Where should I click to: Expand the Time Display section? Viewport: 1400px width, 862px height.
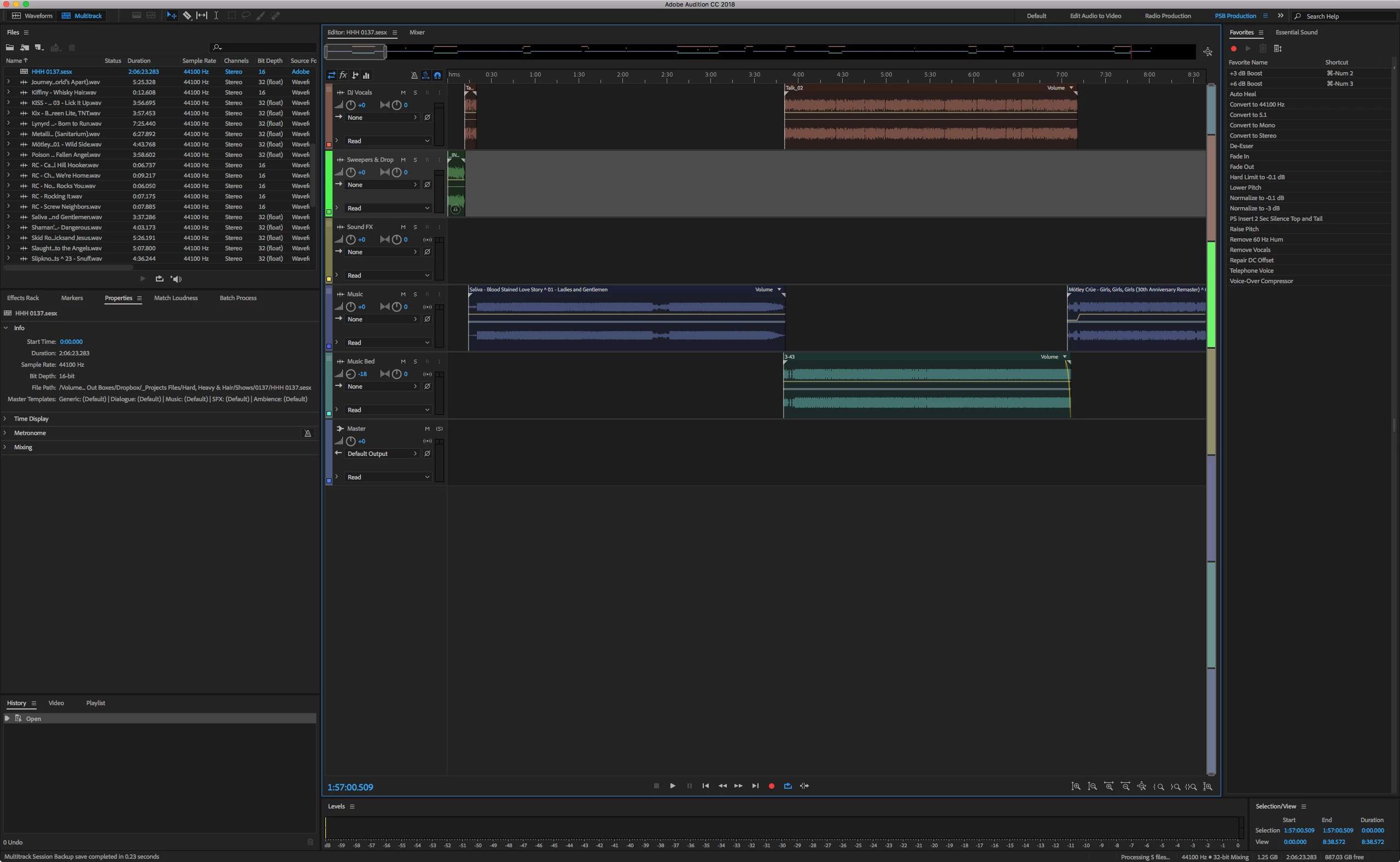click(31, 419)
